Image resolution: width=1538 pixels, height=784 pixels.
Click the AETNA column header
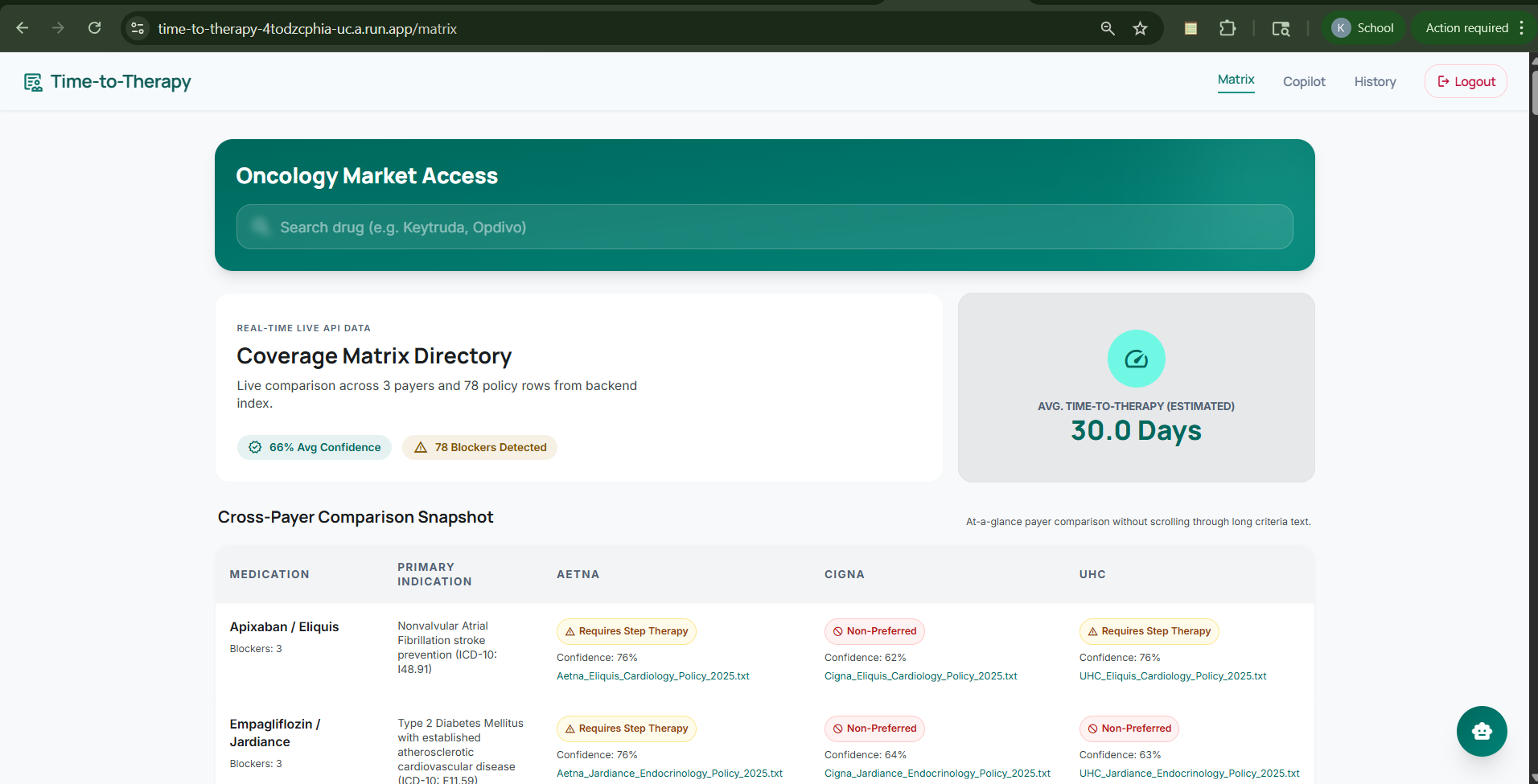point(578,574)
